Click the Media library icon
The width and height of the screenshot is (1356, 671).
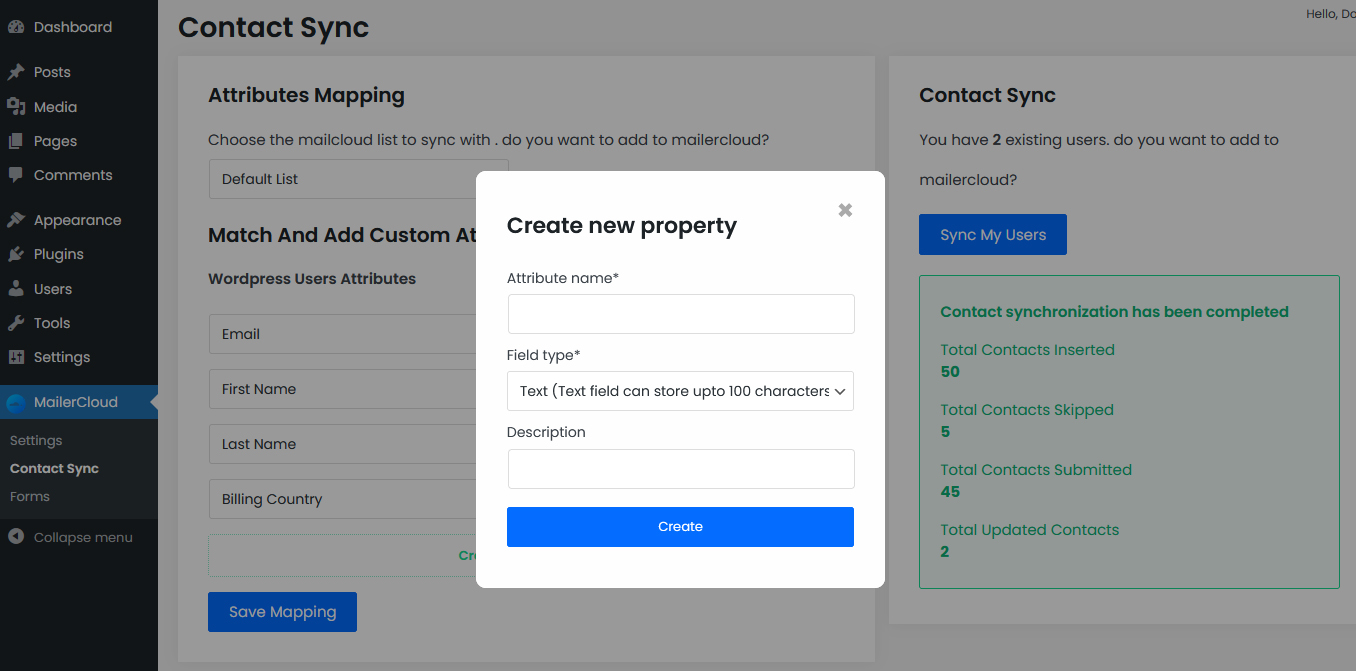(16, 106)
